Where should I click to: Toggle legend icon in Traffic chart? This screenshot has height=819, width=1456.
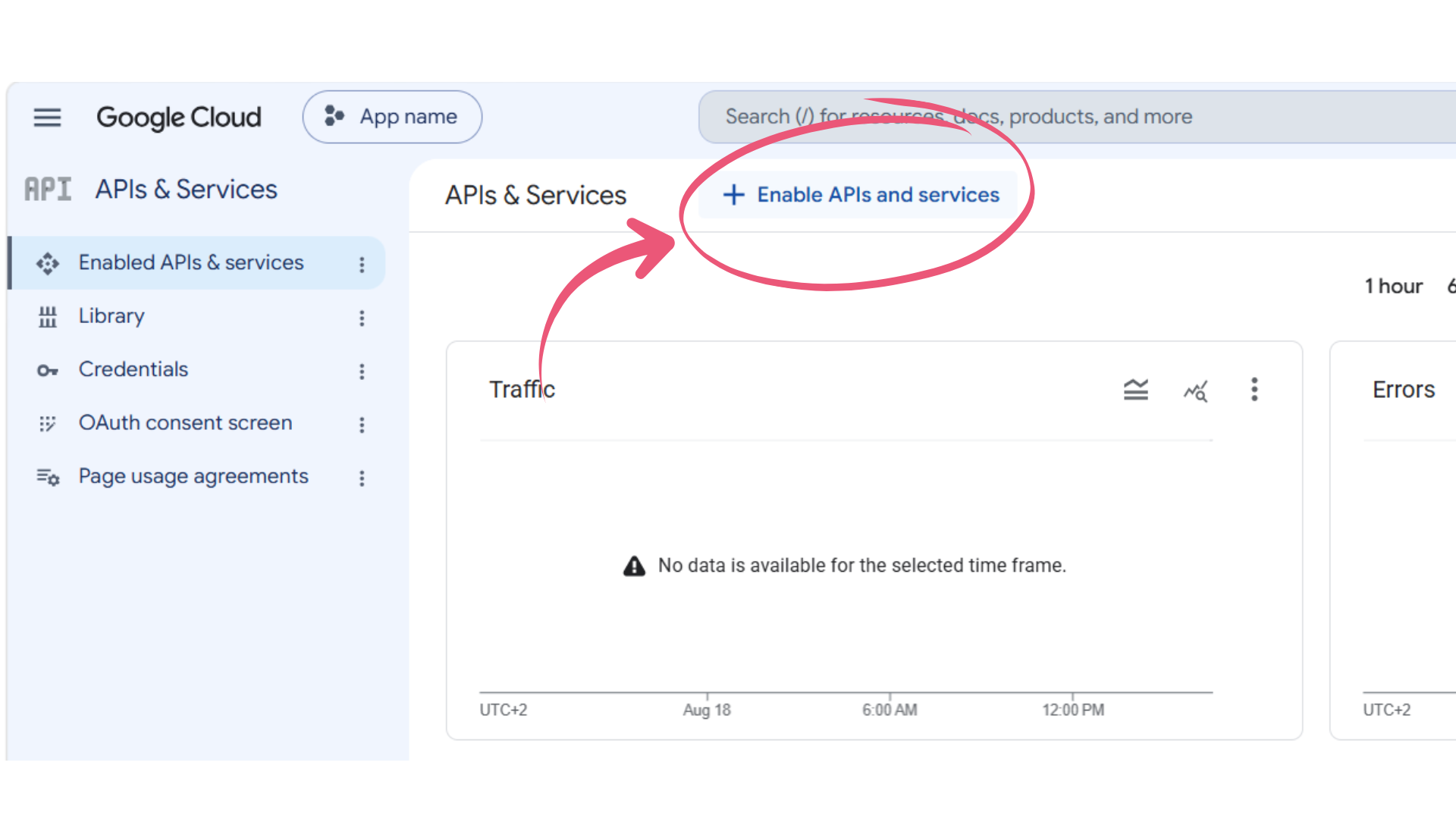[x=1136, y=390]
